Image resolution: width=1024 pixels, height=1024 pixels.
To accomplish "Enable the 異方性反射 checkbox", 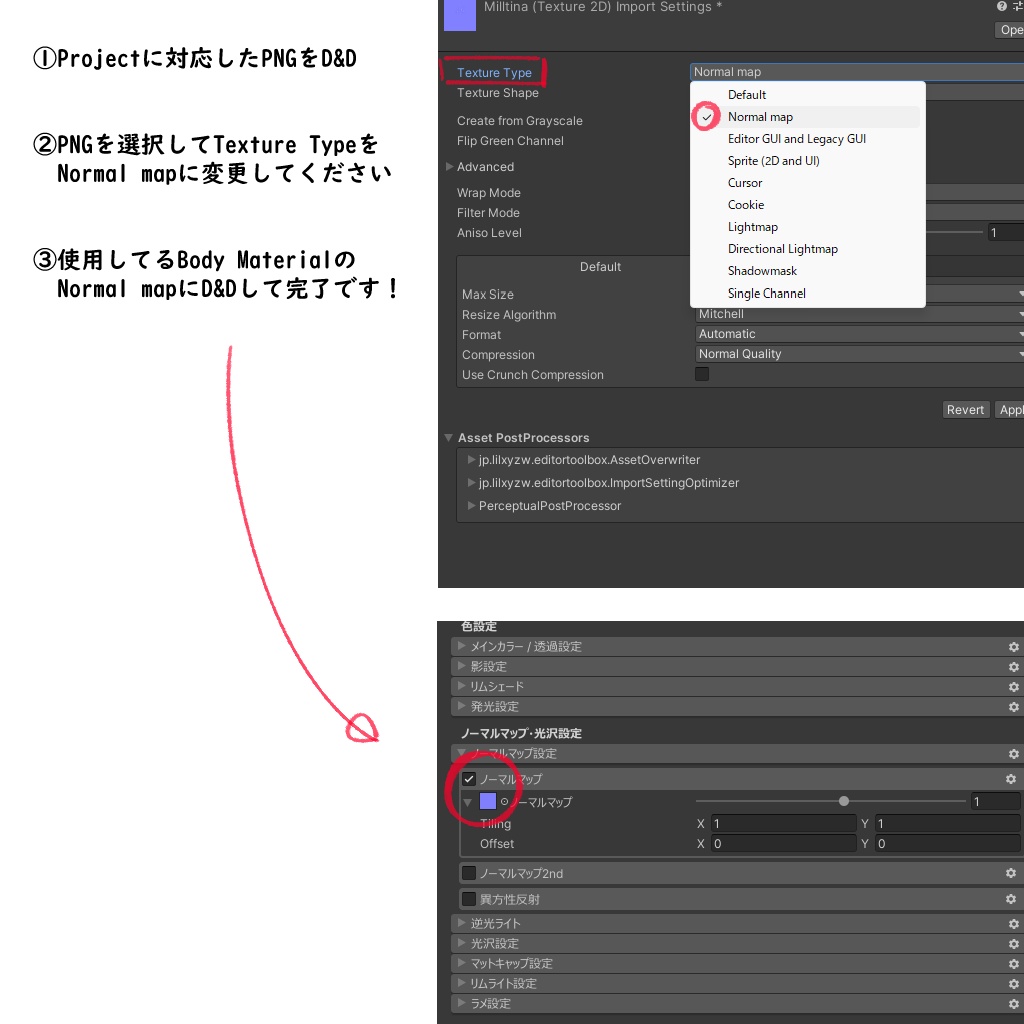I will (468, 899).
